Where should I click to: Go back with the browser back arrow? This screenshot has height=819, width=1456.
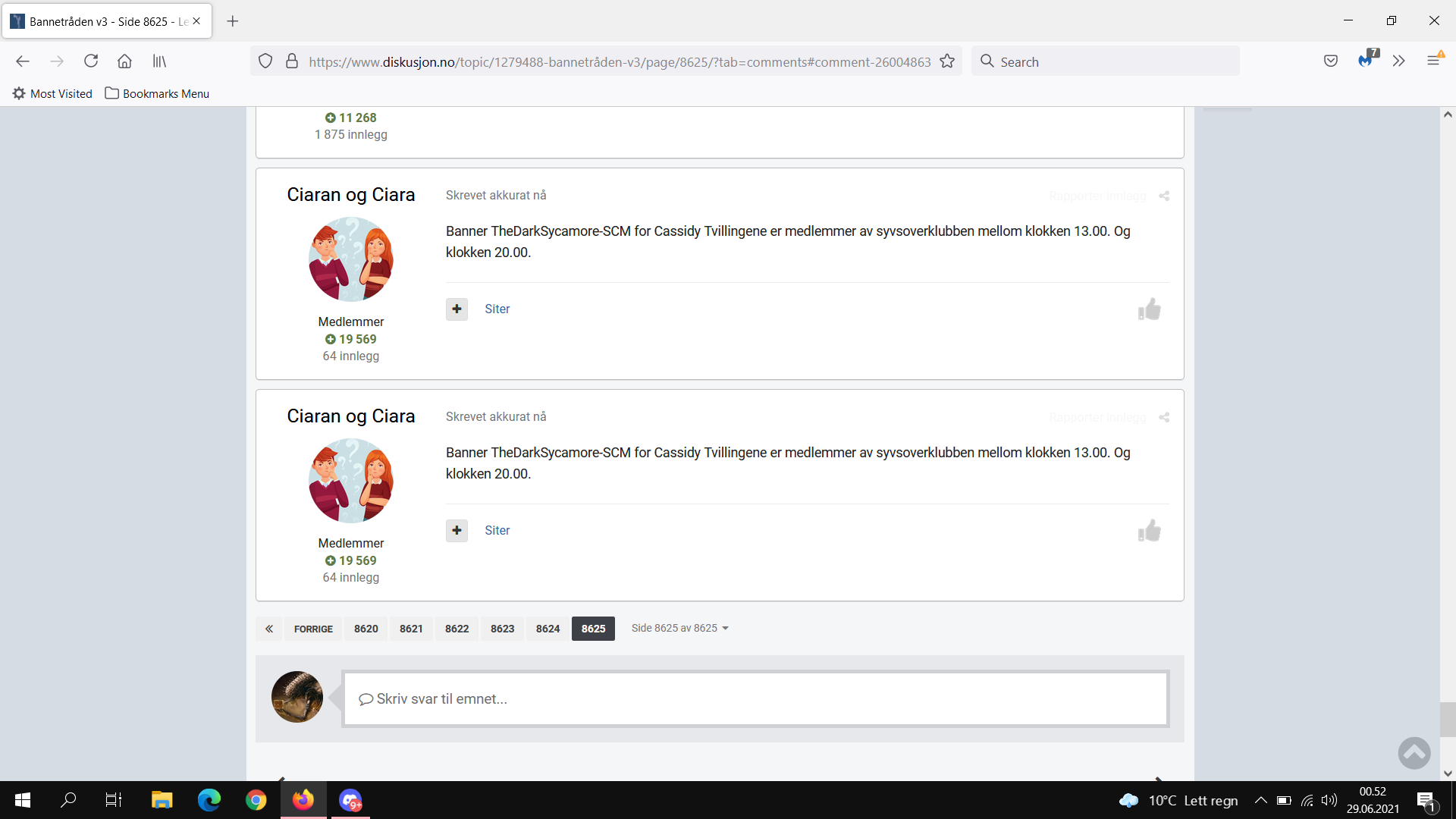point(23,61)
